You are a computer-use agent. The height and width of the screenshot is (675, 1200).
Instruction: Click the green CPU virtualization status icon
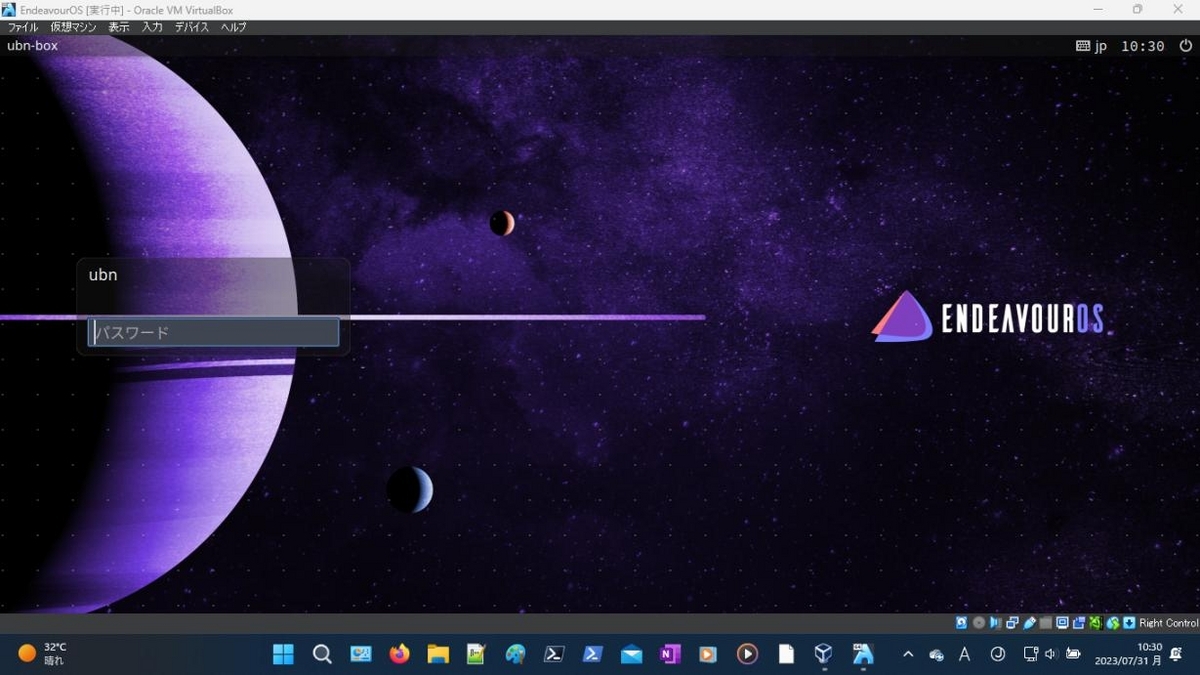[x=1096, y=622]
